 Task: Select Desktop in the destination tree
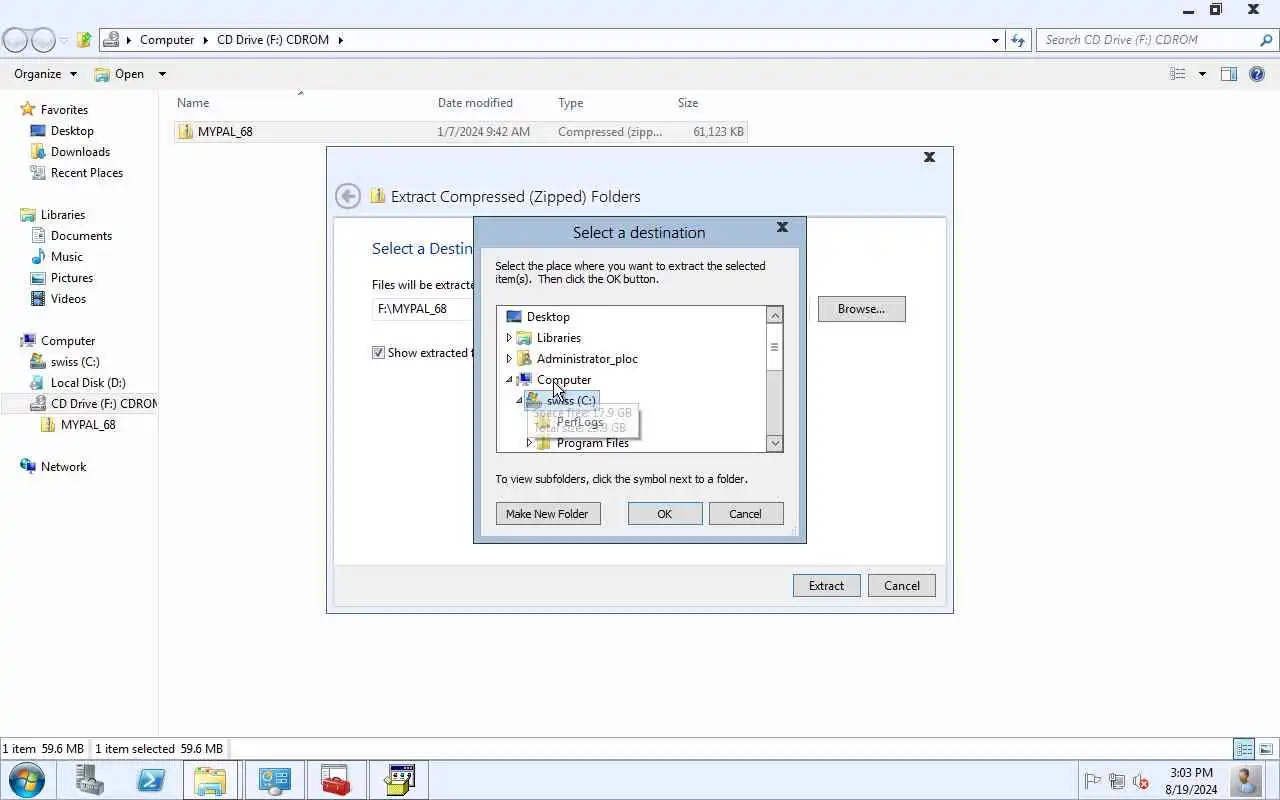click(548, 317)
